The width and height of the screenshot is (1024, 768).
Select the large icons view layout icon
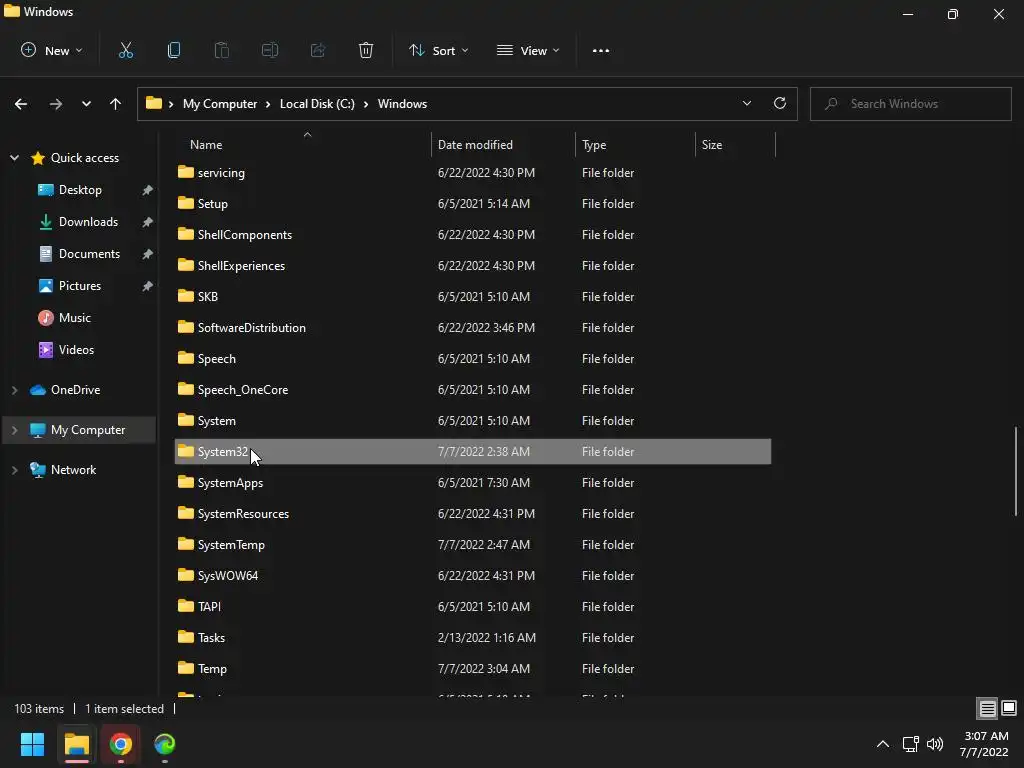pyautogui.click(x=1009, y=708)
